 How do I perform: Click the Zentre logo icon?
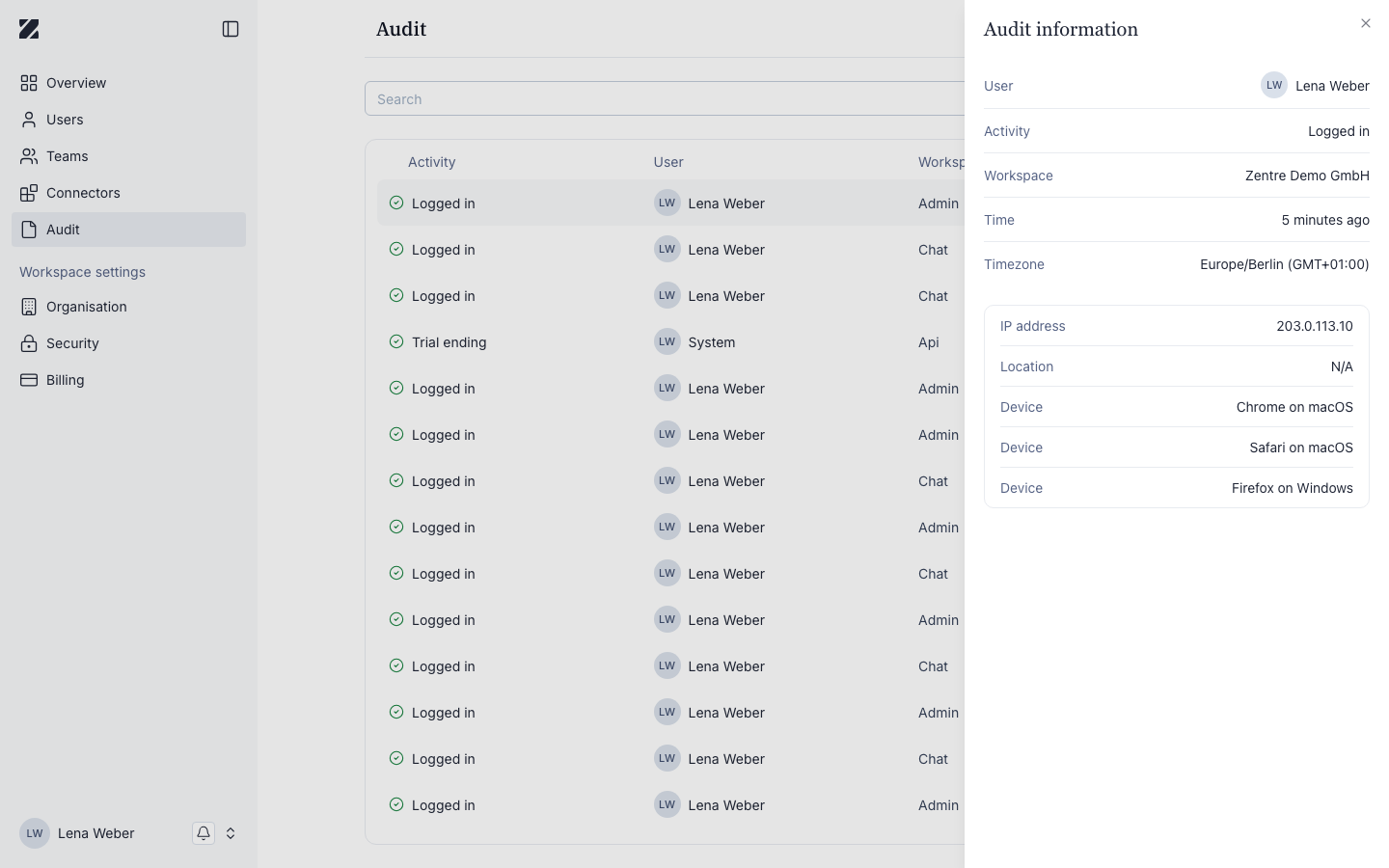[29, 29]
